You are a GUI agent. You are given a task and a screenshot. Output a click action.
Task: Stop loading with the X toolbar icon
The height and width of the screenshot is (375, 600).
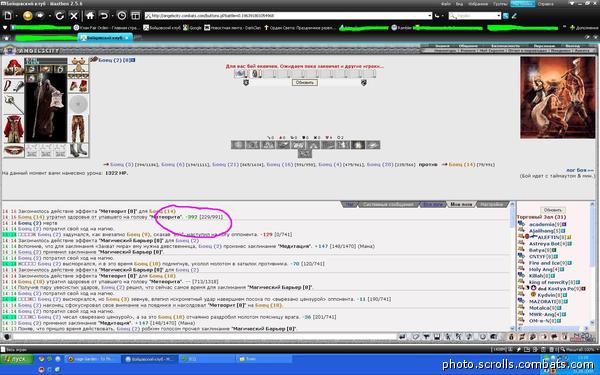[74, 16]
